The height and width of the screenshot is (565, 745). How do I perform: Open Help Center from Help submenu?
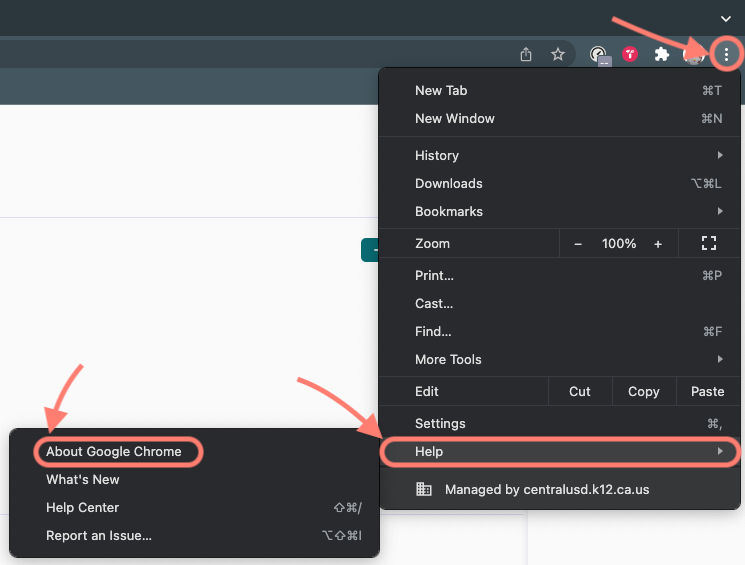click(194, 508)
